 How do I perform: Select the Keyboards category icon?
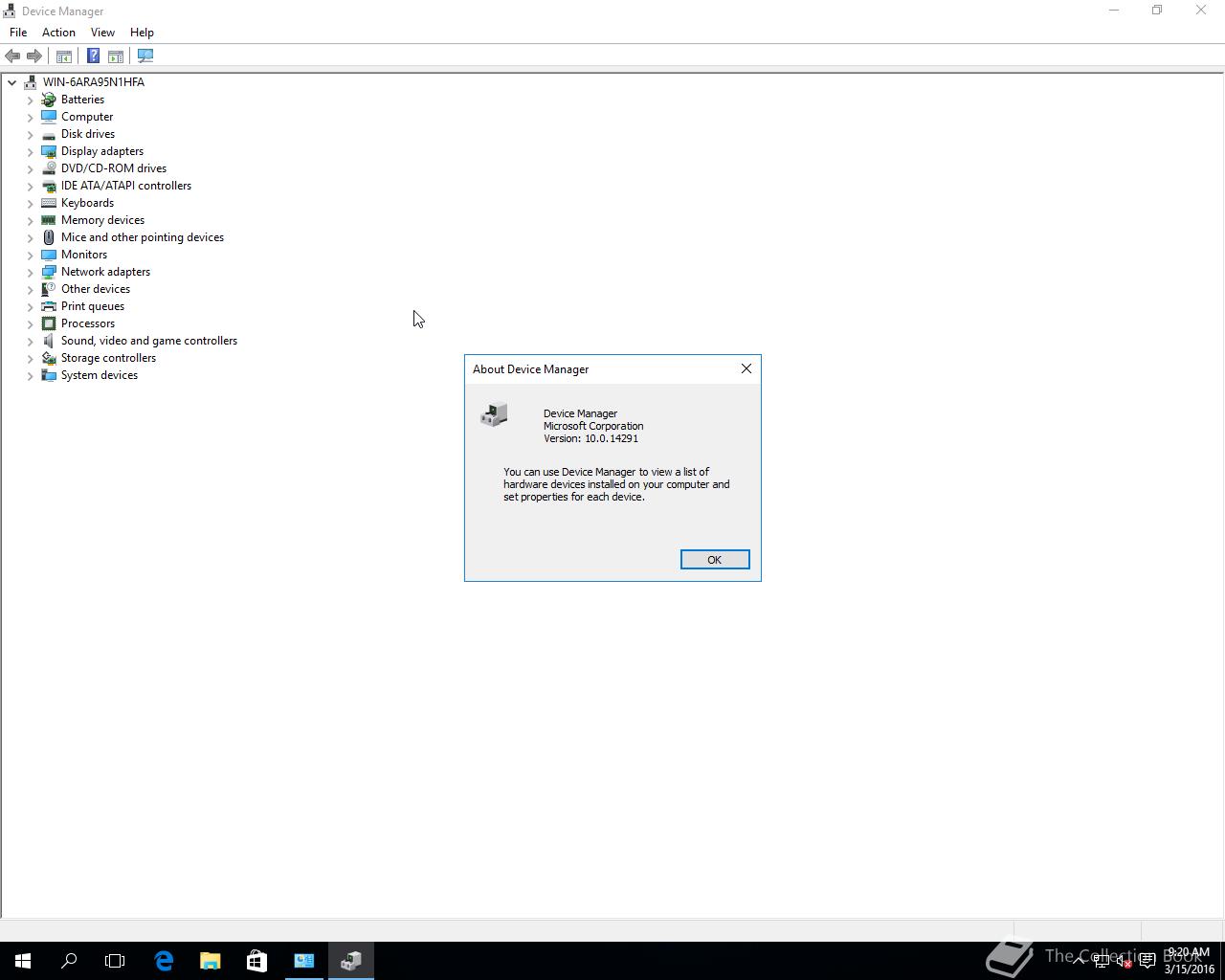point(49,203)
